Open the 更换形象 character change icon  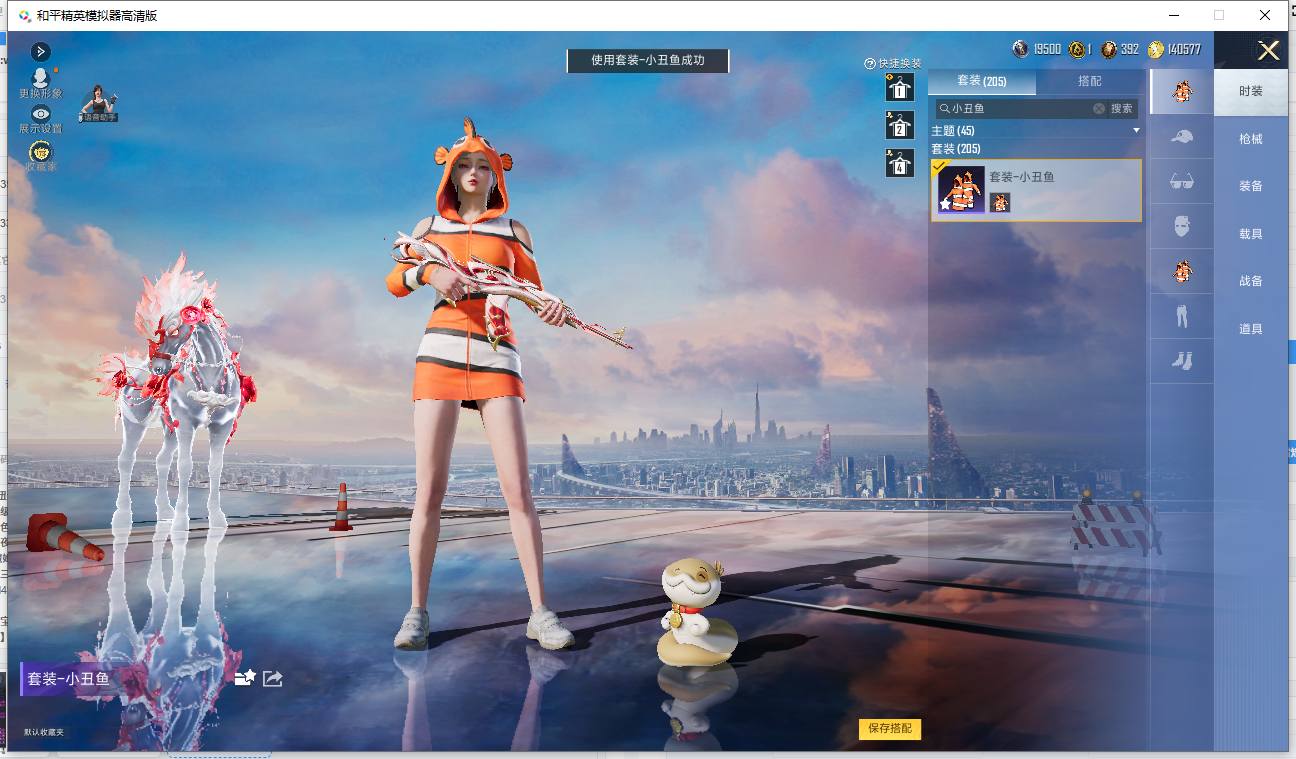[41, 77]
